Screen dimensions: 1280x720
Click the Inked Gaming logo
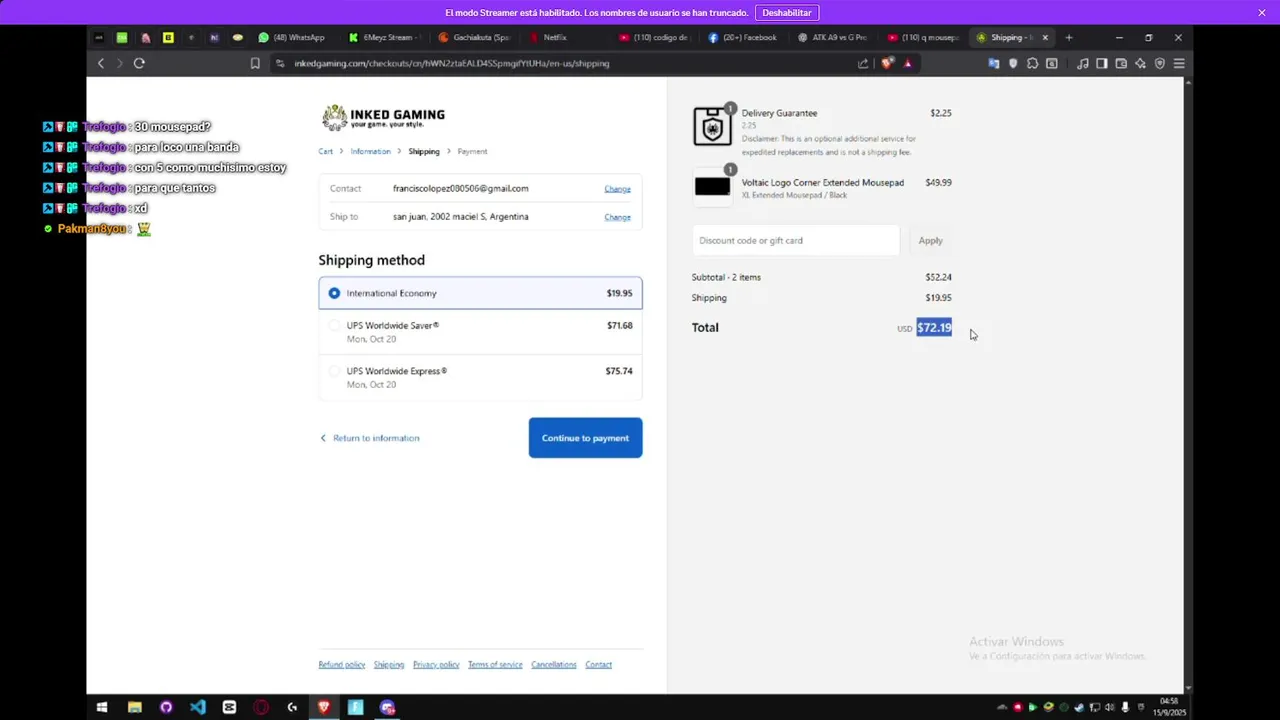click(x=383, y=117)
